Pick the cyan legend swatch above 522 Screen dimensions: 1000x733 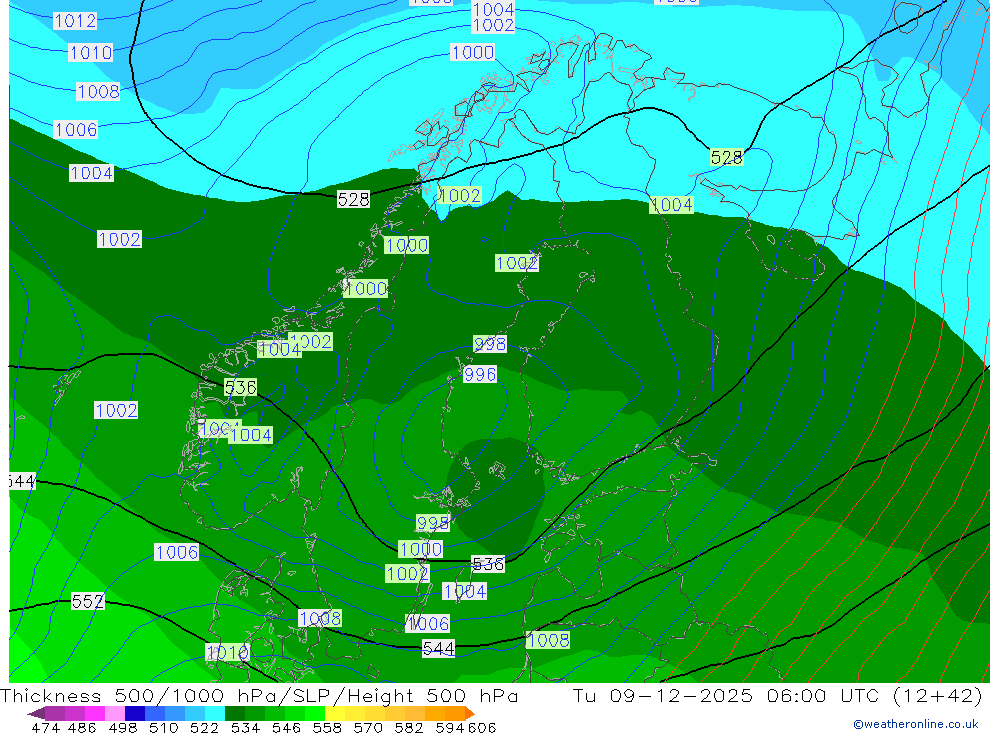tap(215, 713)
